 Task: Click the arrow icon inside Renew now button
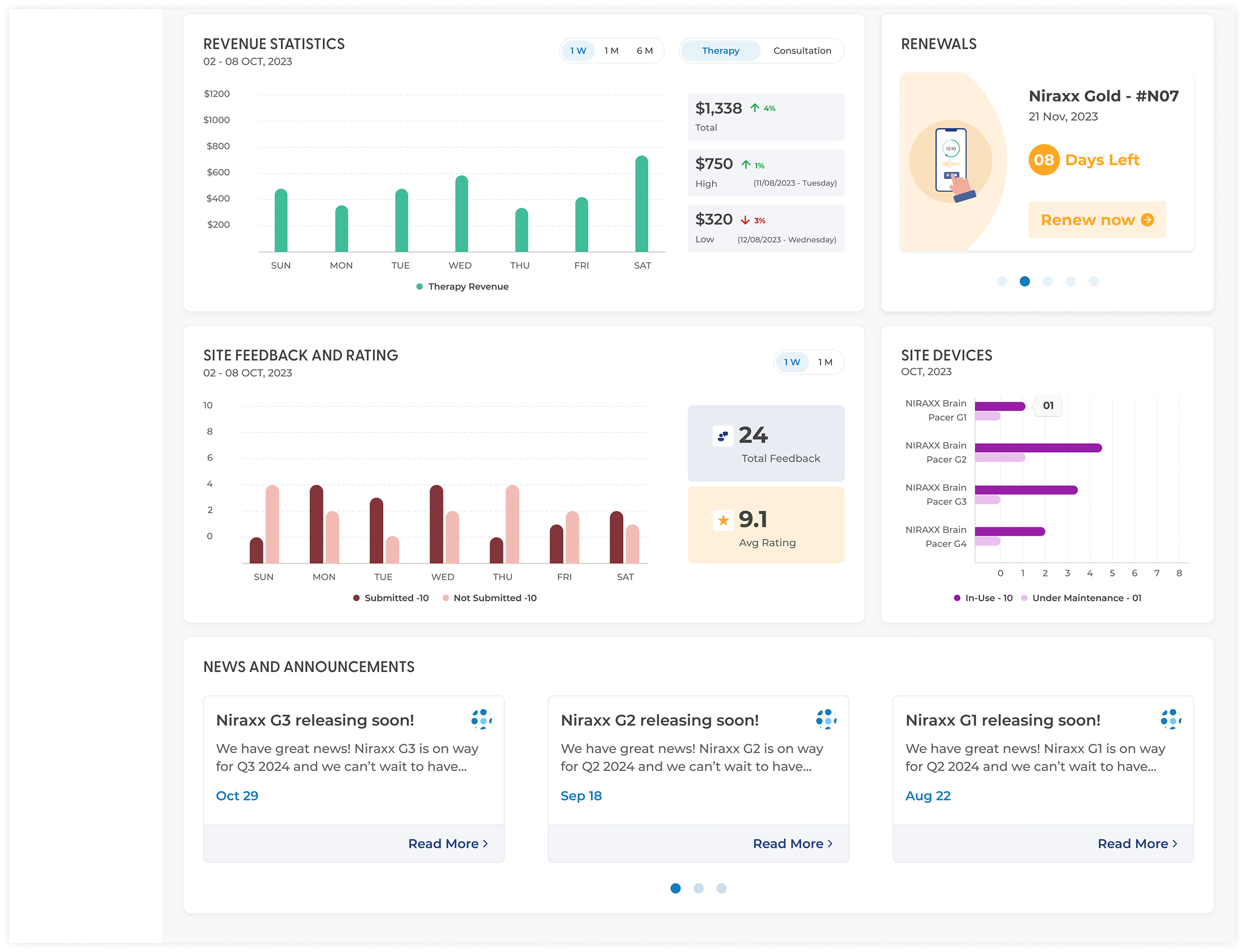[x=1147, y=220]
